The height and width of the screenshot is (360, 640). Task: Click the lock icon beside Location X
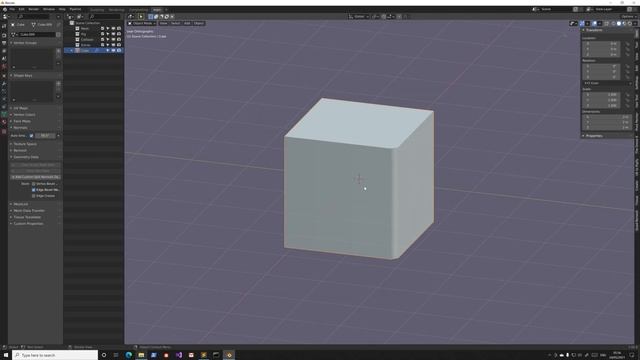click(x=627, y=44)
